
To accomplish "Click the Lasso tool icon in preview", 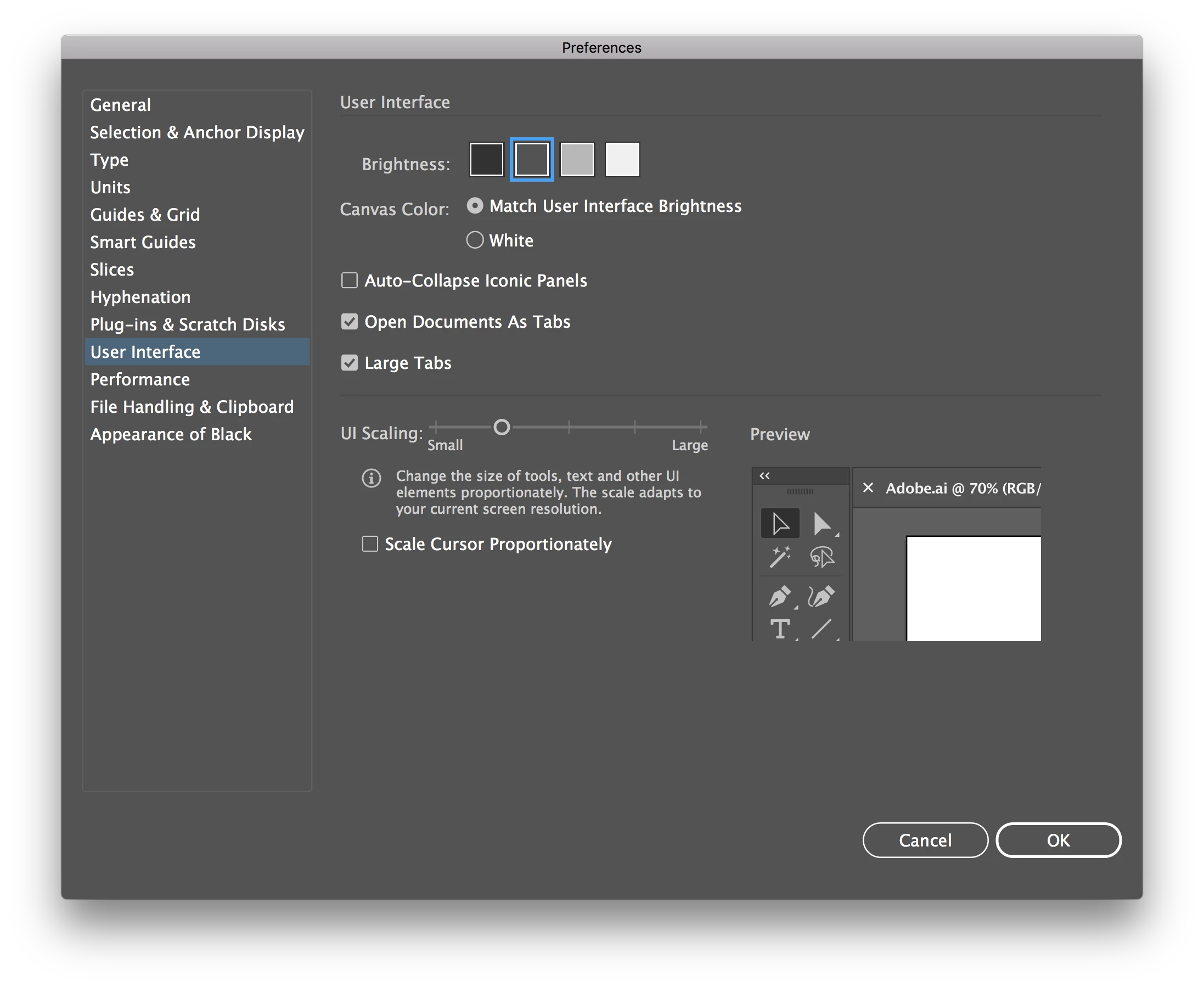I will (x=822, y=557).
